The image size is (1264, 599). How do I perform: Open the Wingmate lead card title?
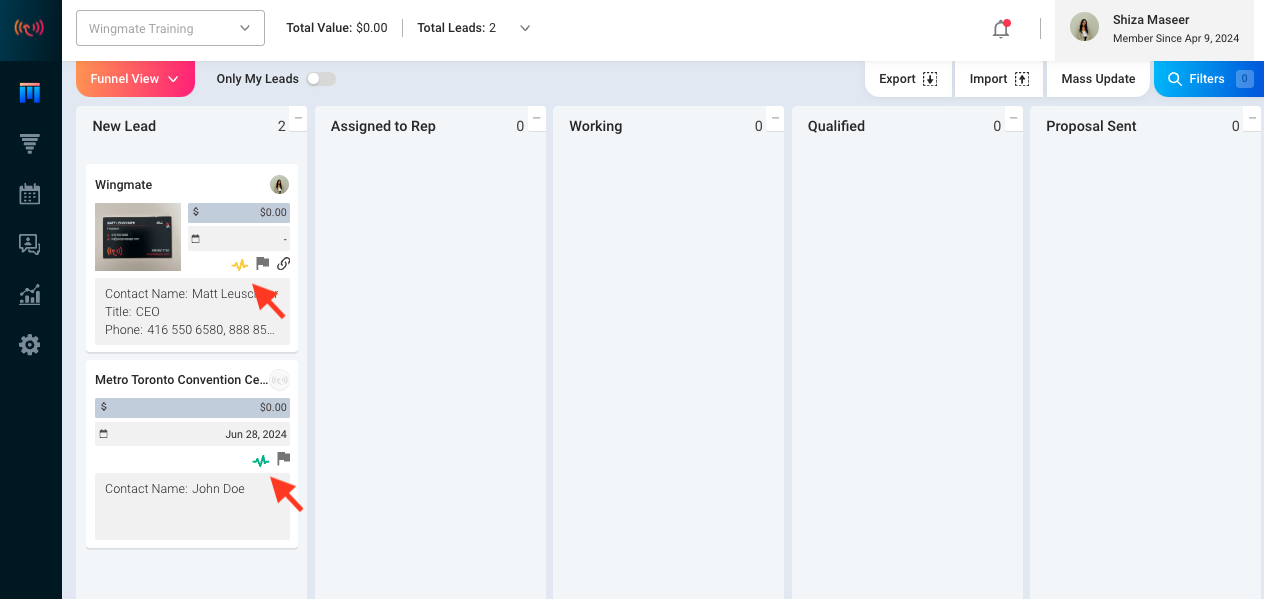click(124, 185)
